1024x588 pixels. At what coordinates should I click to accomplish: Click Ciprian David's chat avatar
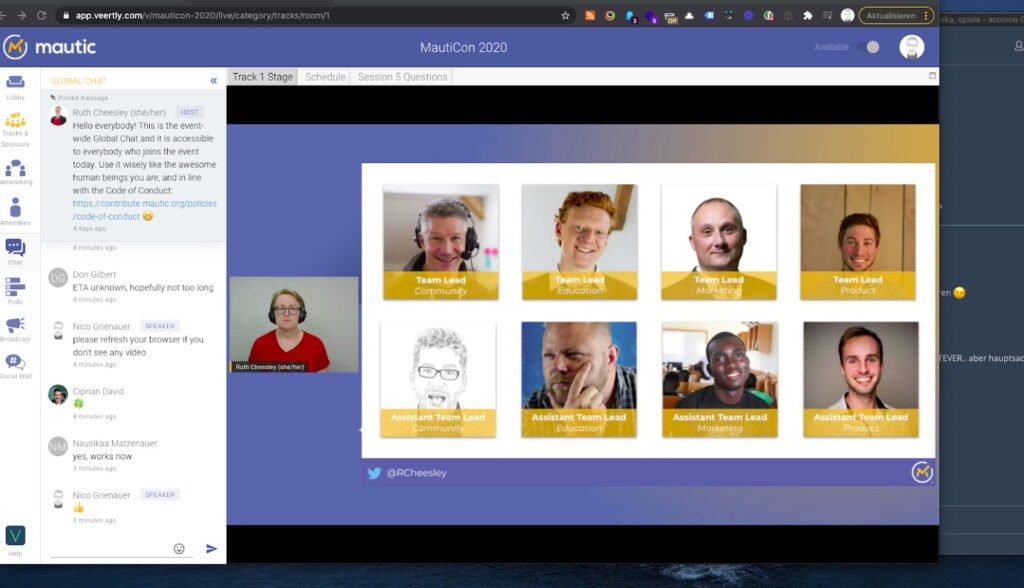[x=58, y=395]
